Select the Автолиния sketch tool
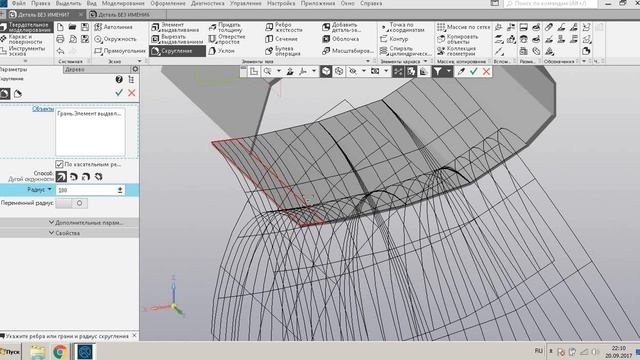 (113, 27)
